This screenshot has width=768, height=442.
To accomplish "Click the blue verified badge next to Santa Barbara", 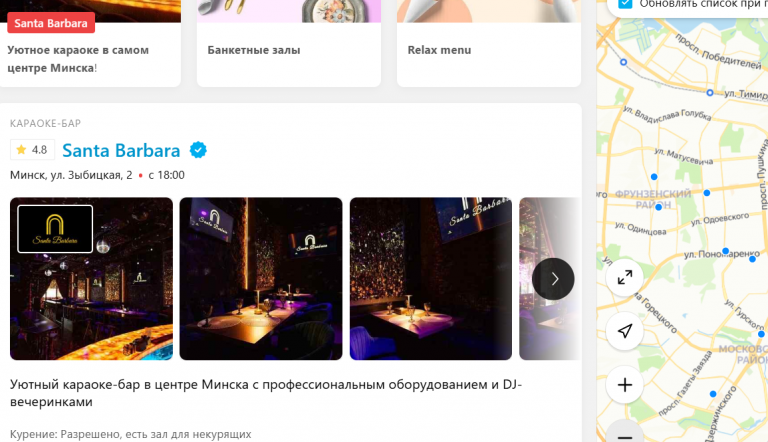I will pyautogui.click(x=198, y=150).
